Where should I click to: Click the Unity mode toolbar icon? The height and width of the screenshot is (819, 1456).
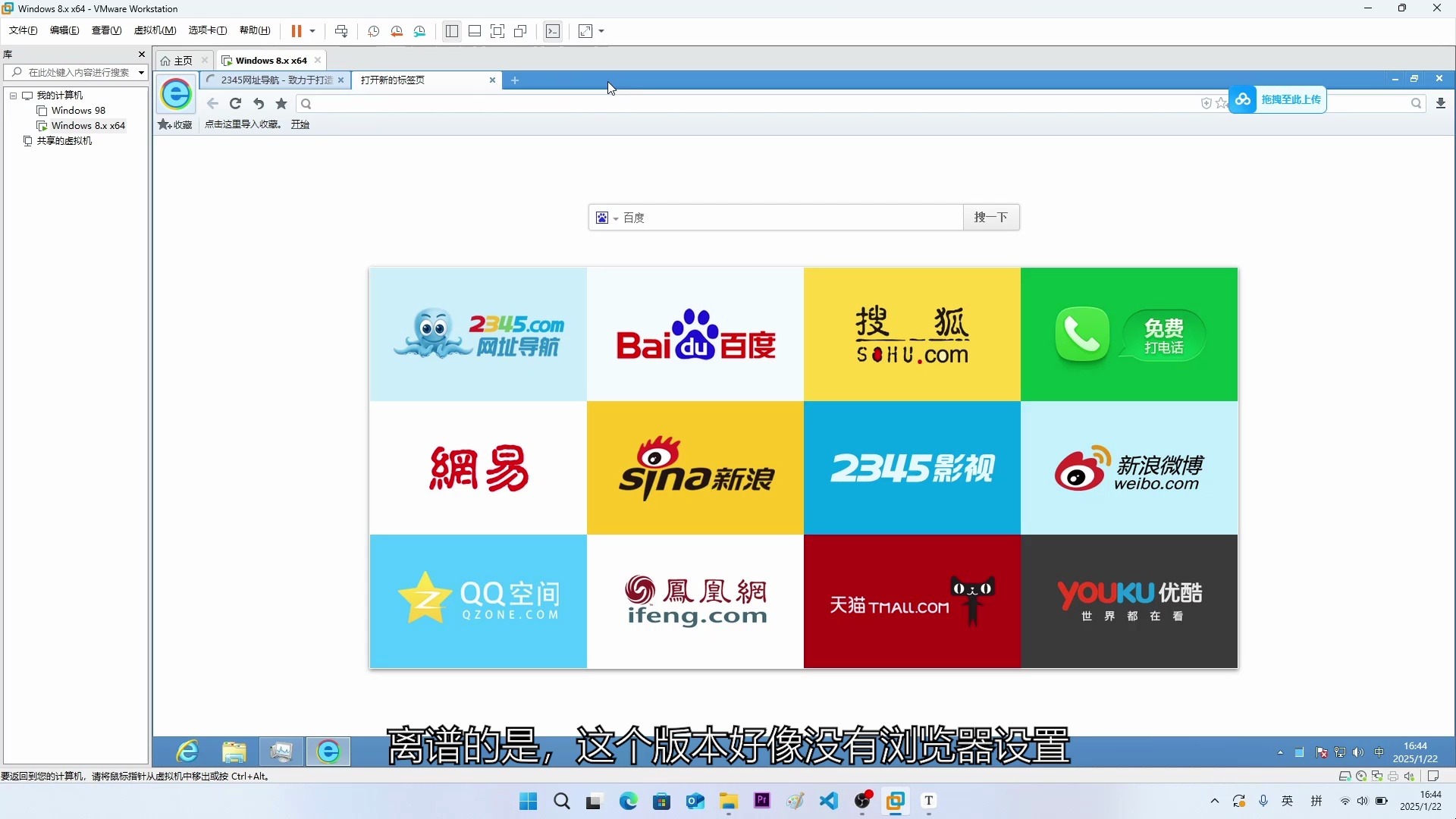tap(521, 31)
